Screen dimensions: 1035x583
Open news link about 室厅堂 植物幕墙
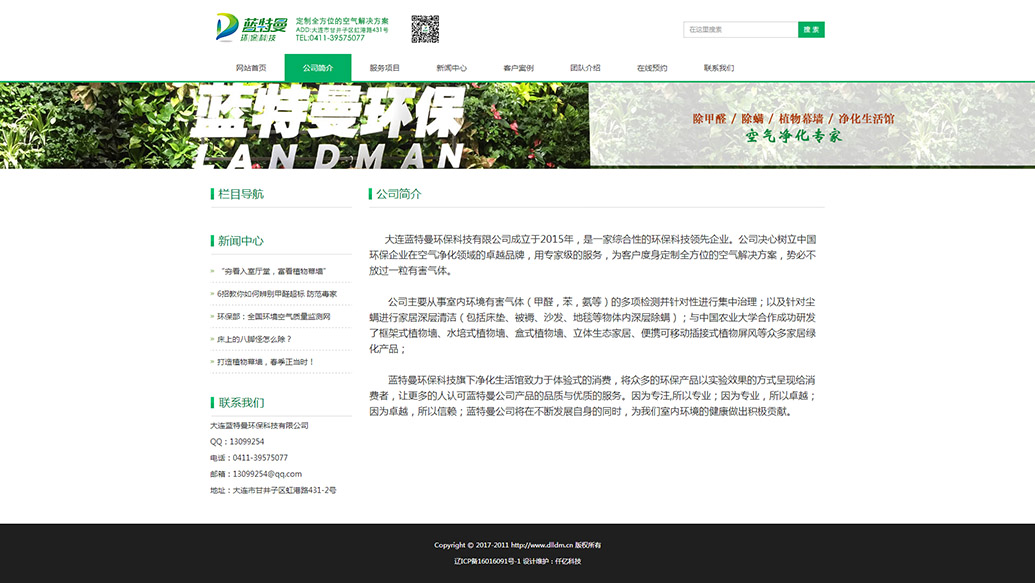coord(271,271)
